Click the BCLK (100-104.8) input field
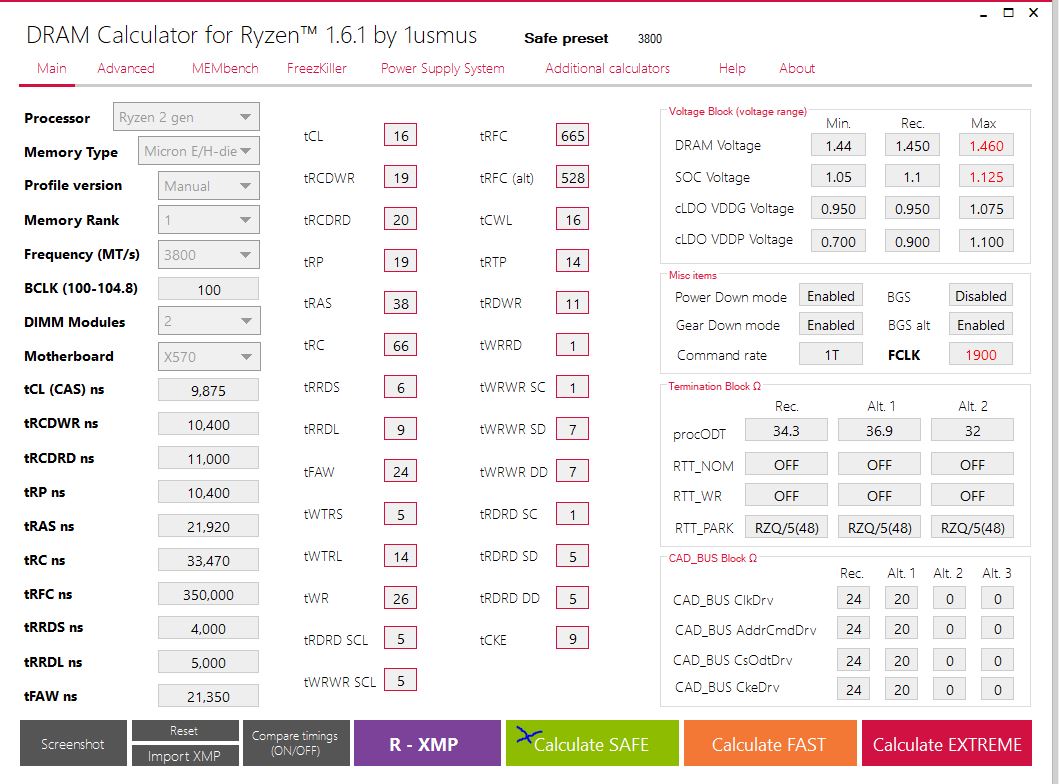The height and width of the screenshot is (784, 1059). point(208,289)
